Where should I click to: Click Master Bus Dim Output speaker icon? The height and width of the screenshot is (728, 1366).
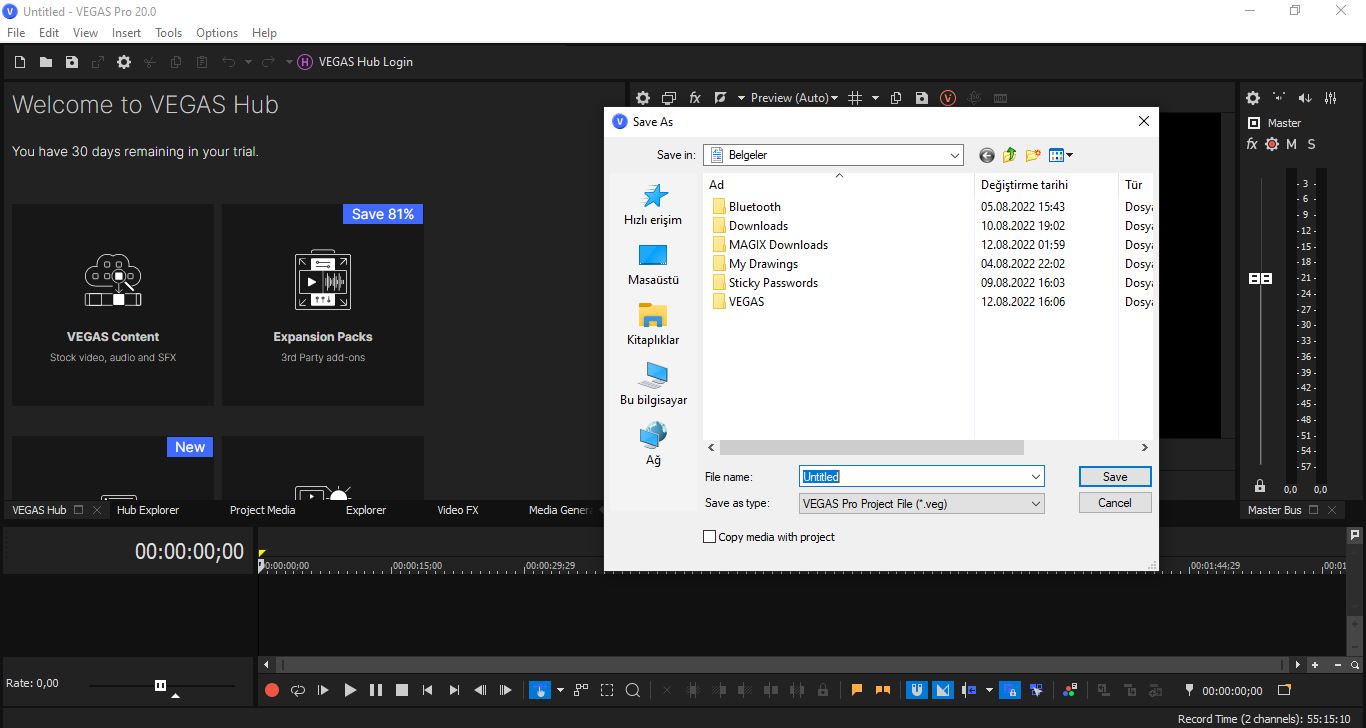(x=1305, y=98)
